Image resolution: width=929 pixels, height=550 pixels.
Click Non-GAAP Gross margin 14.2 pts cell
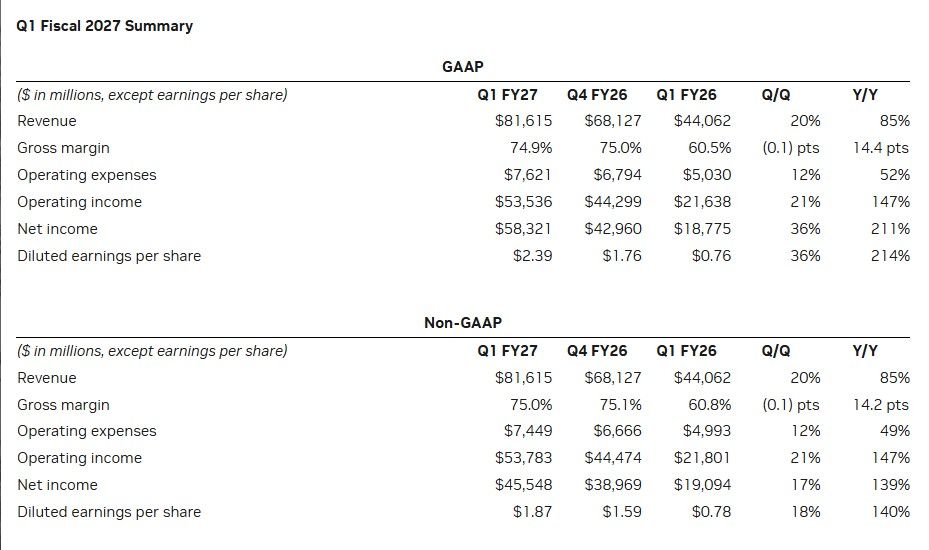point(881,405)
